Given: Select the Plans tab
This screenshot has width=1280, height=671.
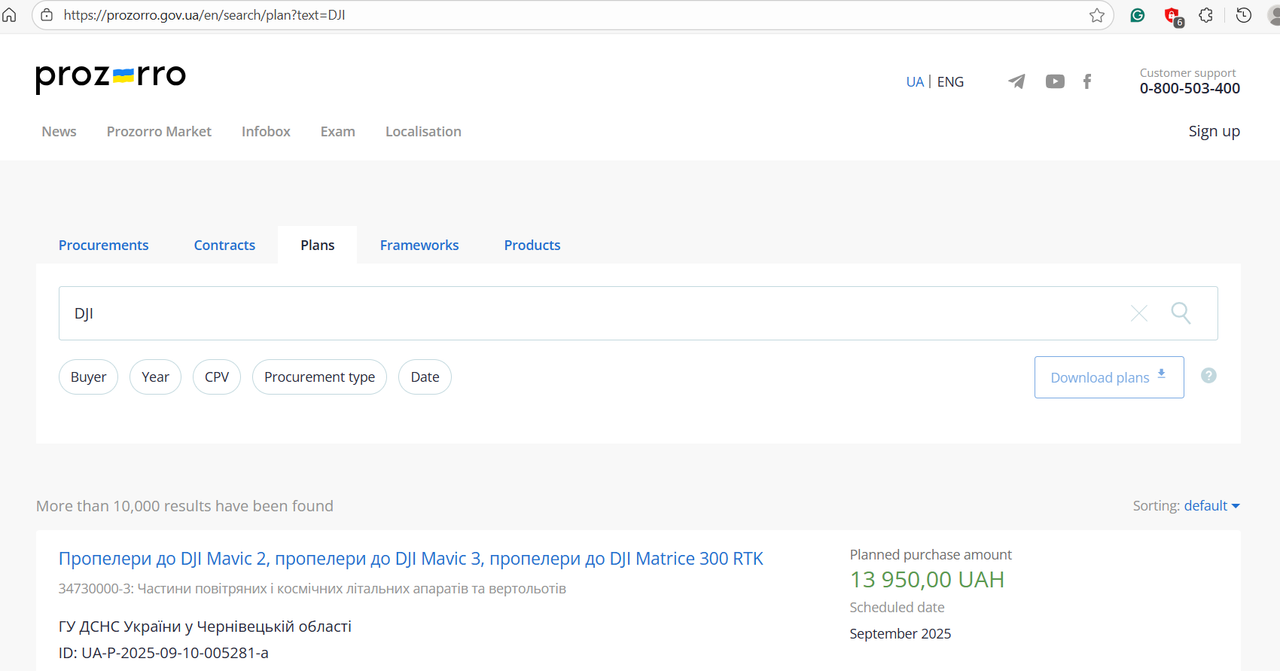Looking at the screenshot, I should pos(317,245).
